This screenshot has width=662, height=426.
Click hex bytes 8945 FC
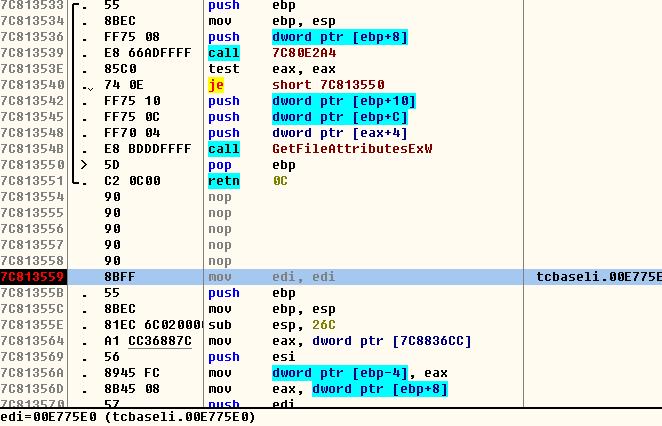point(132,373)
